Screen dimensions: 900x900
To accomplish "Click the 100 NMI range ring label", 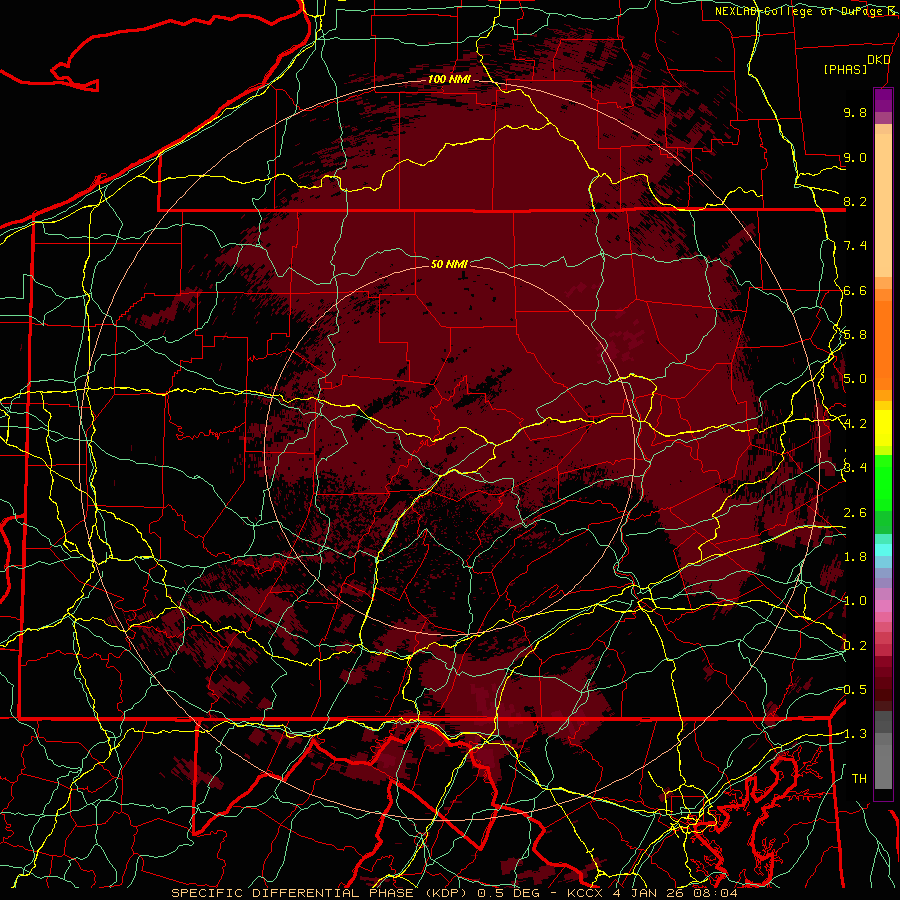I will coord(449,79).
